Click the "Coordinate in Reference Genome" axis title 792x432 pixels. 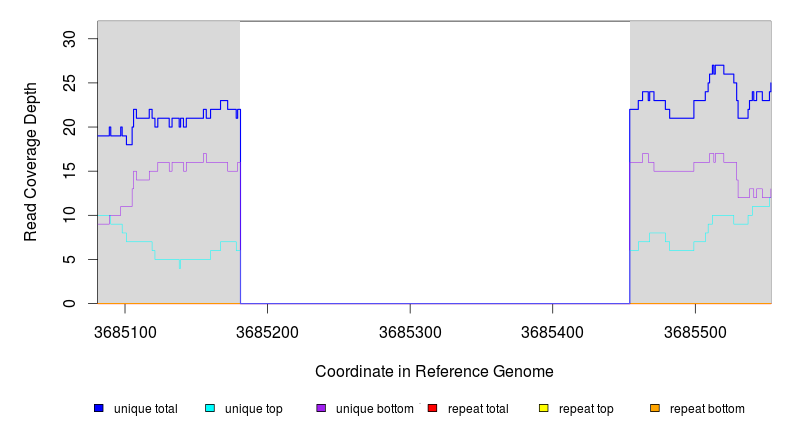[434, 371]
